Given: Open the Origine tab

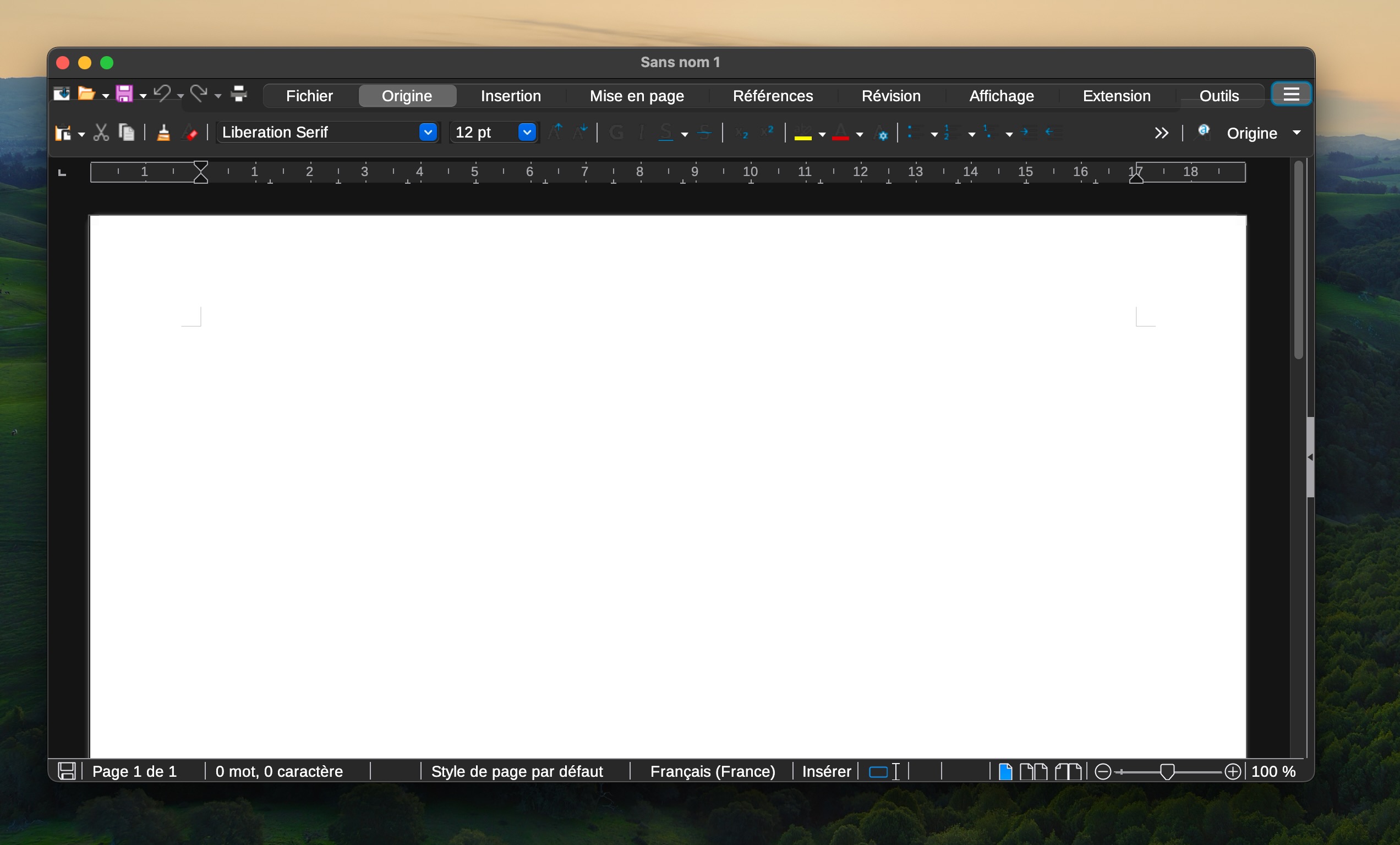Looking at the screenshot, I should 406,96.
